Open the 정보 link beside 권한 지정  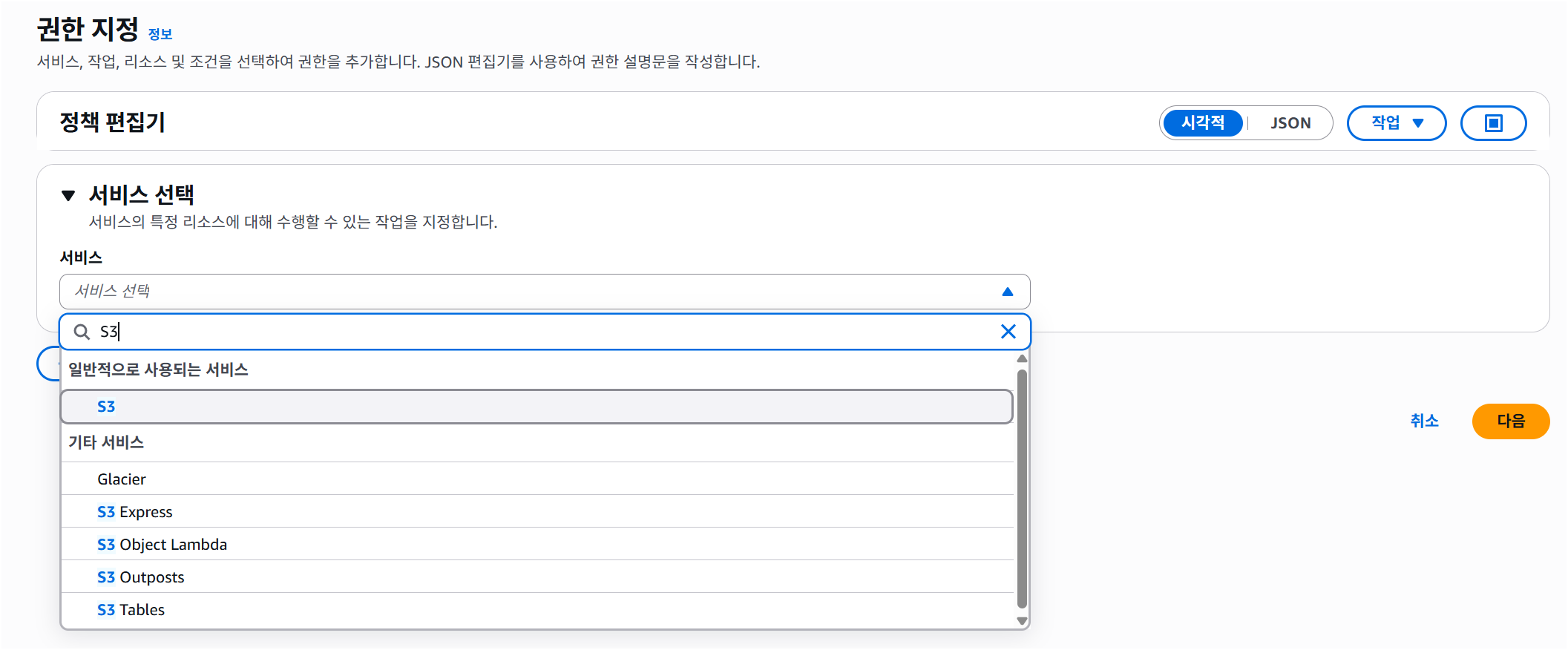(160, 34)
